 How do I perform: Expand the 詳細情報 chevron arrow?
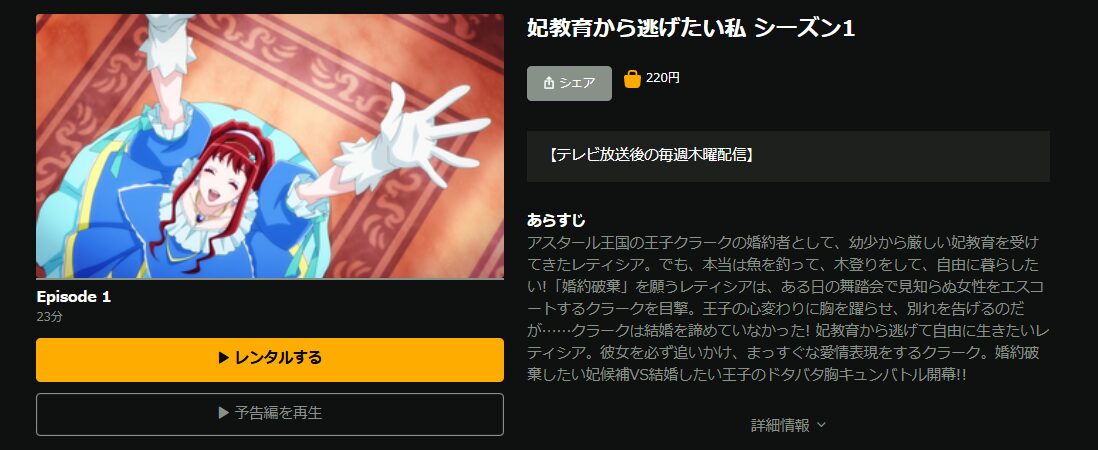tap(821, 425)
